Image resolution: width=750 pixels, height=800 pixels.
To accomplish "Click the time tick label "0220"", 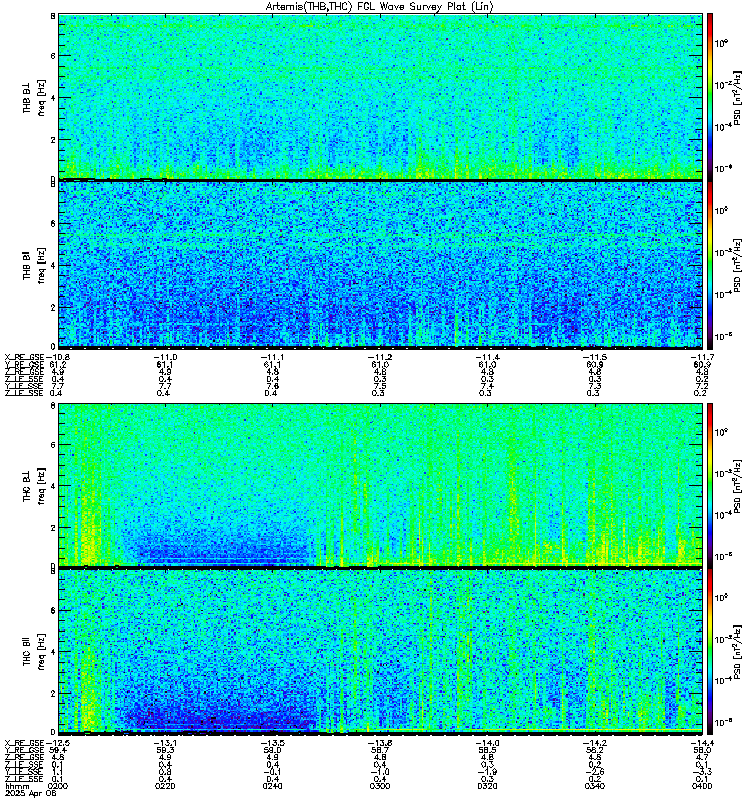I will coord(165,786).
